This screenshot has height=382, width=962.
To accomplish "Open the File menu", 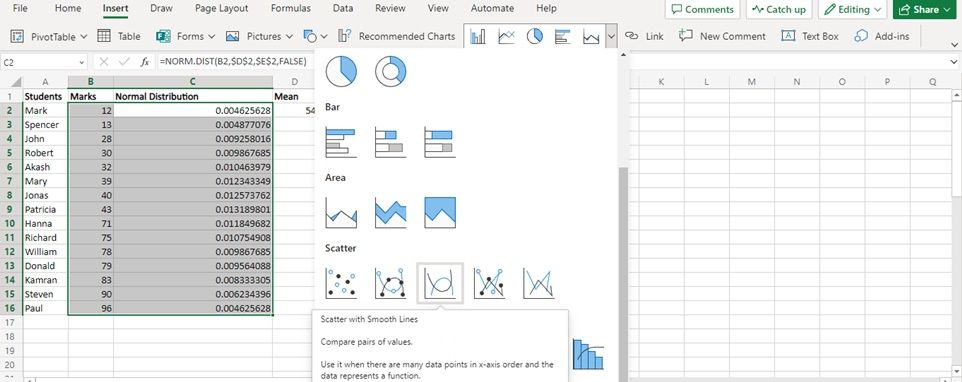I will coord(20,9).
